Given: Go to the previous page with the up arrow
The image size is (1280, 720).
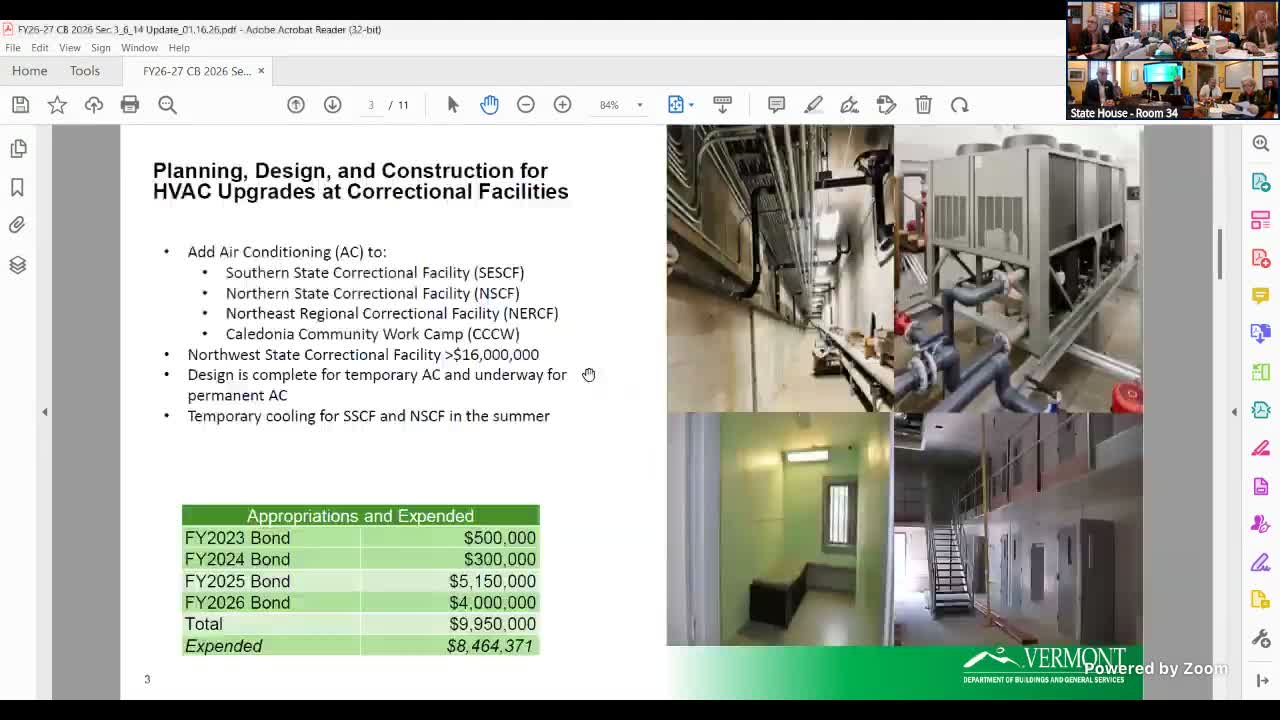Looking at the screenshot, I should [x=296, y=105].
